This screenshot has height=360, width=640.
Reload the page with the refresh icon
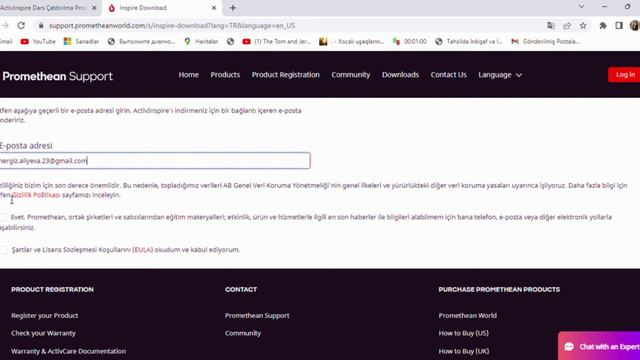click(21, 26)
